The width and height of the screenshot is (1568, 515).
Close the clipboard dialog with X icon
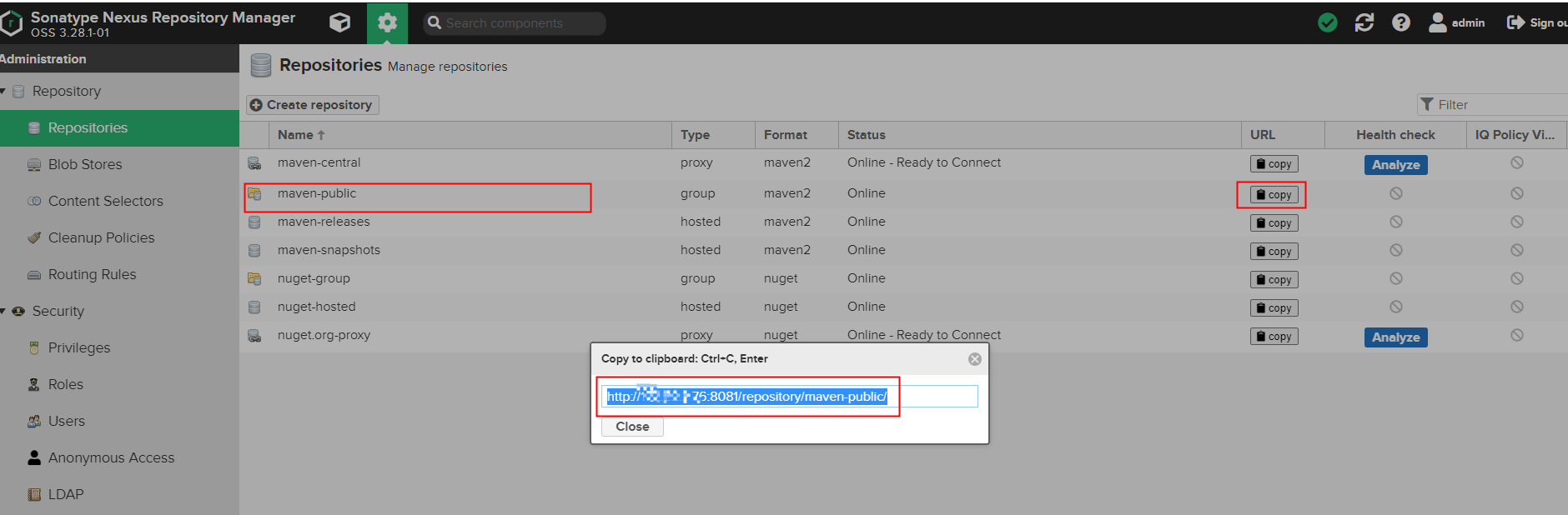coord(974,359)
